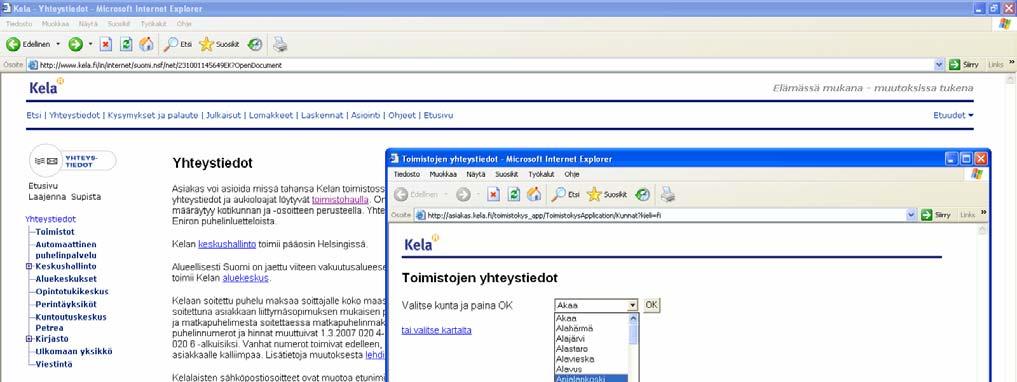Open the Back button history dropdown arrow
Viewport: 1017px width, 382px height.
58,44
